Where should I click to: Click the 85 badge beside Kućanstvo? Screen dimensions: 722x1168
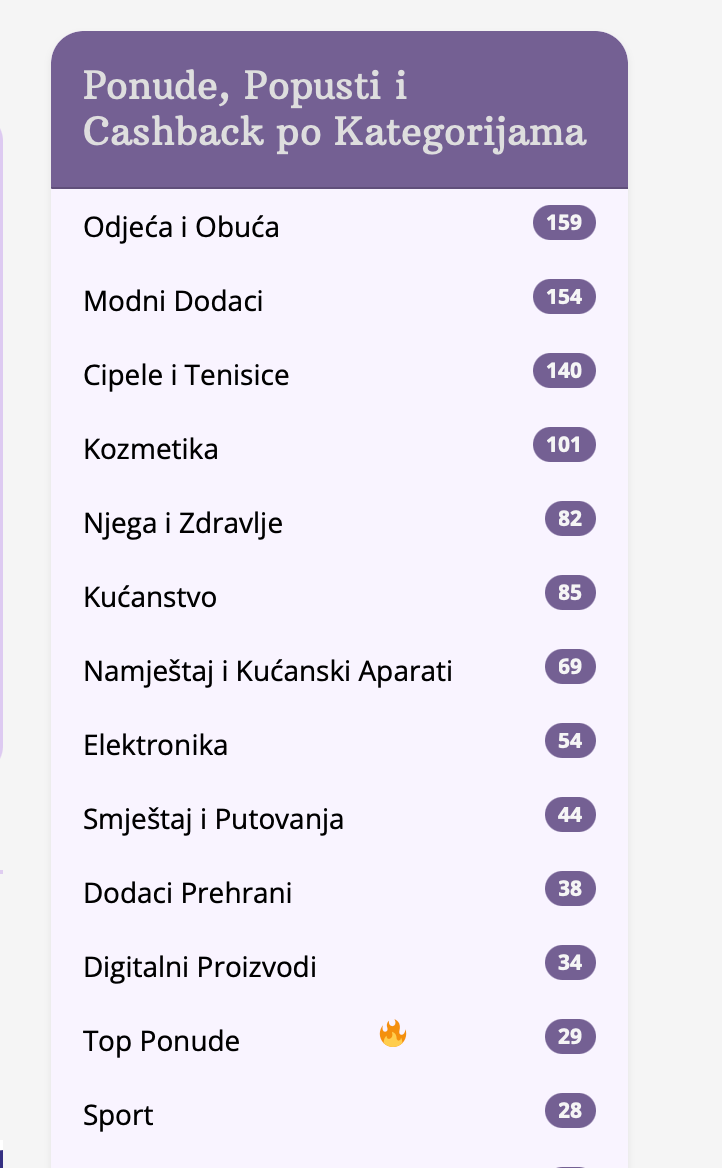coord(570,593)
